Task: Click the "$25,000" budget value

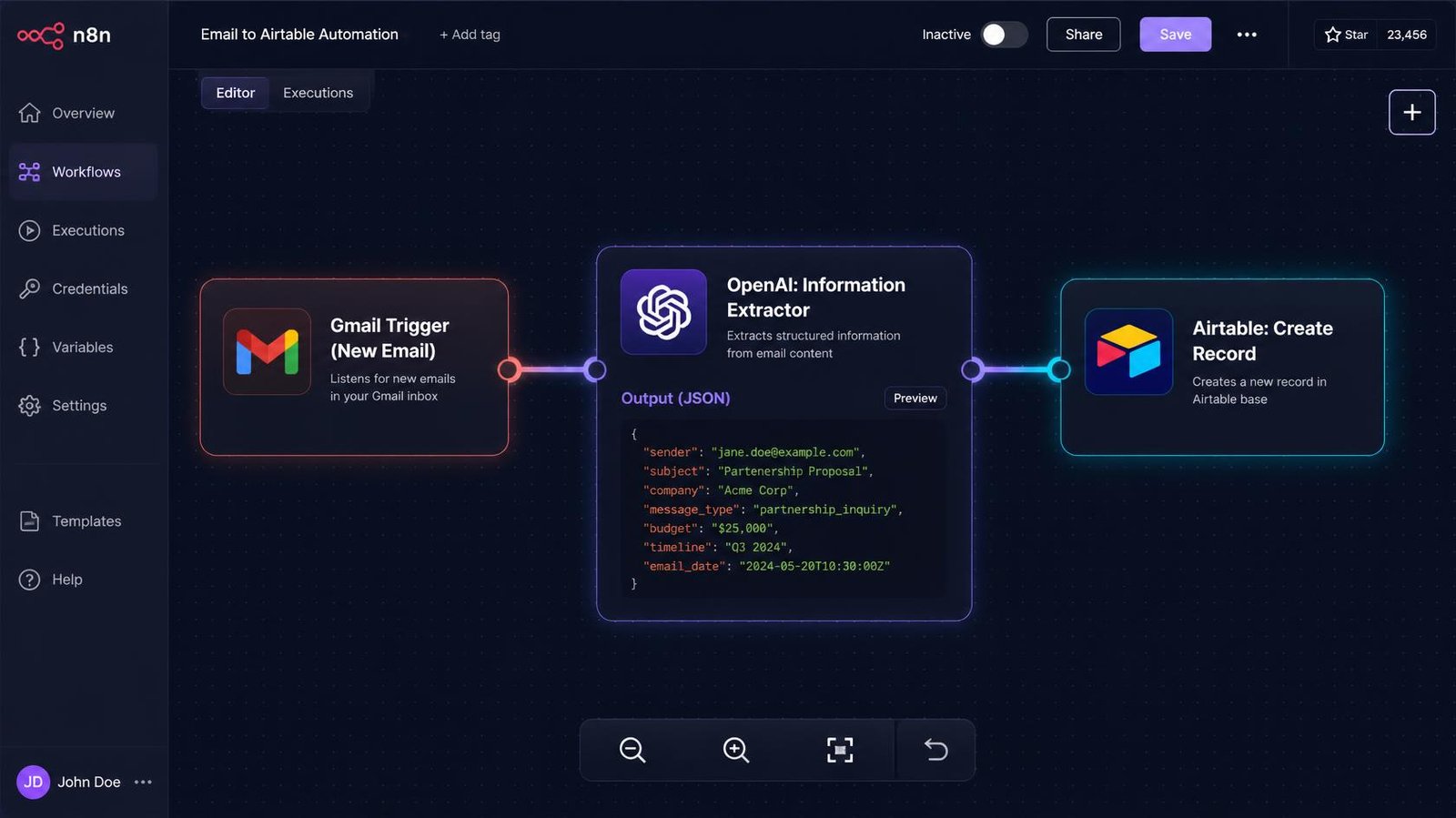Action: pos(742,529)
